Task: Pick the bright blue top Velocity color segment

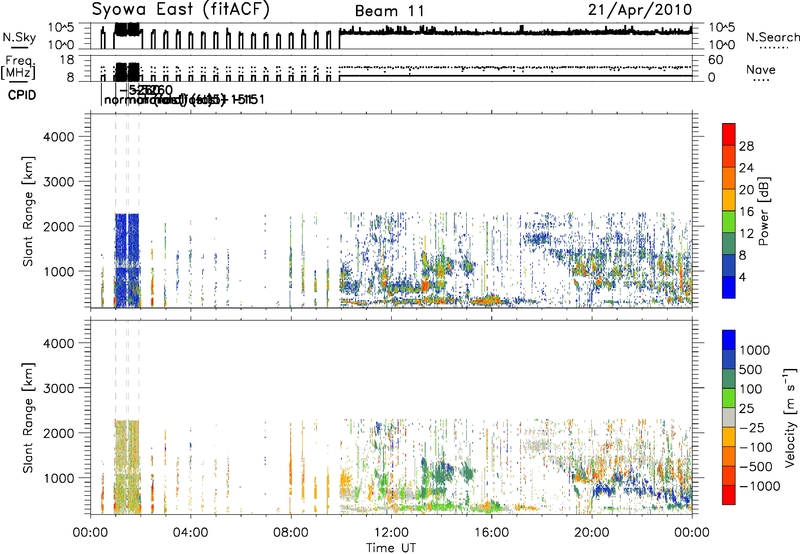Action: tap(729, 340)
